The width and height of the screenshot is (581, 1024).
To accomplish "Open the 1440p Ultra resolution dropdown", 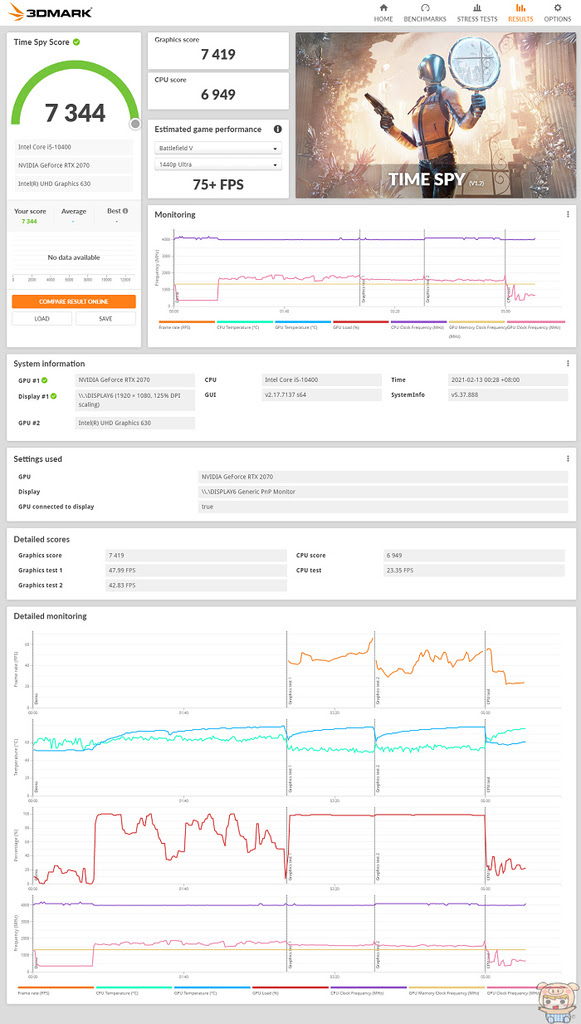I will point(218,165).
